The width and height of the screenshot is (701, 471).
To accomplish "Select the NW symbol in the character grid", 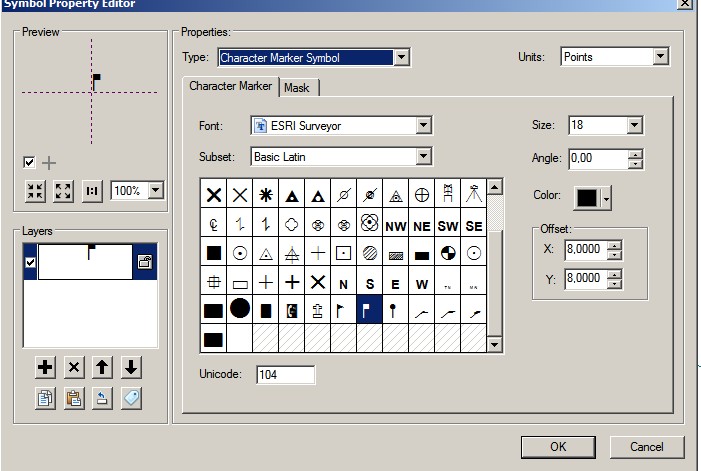I will point(395,226).
